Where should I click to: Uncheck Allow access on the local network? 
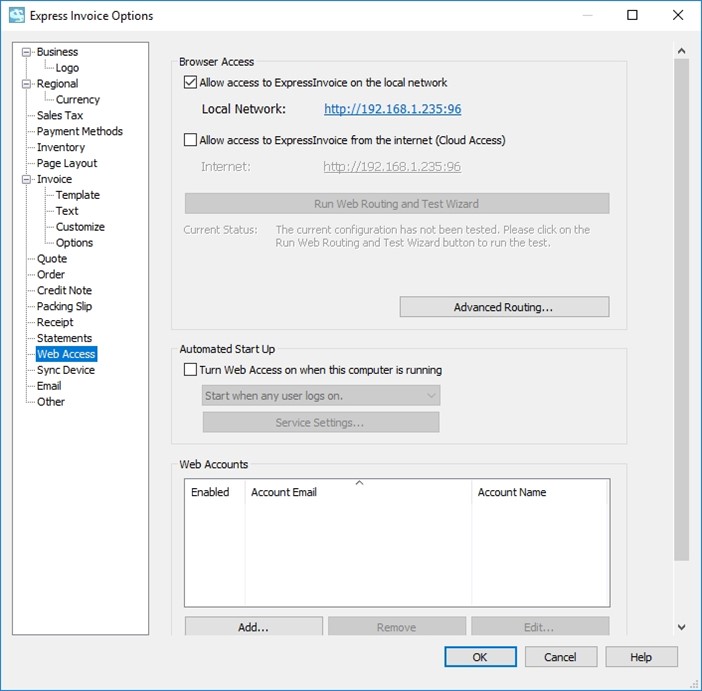(190, 82)
